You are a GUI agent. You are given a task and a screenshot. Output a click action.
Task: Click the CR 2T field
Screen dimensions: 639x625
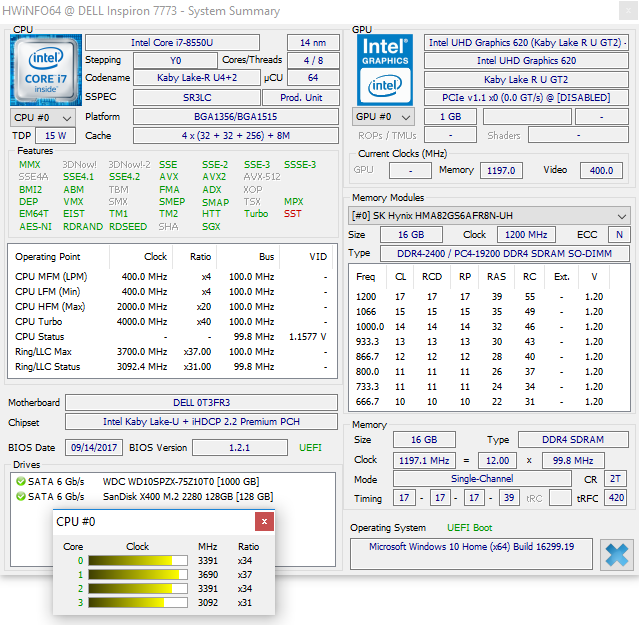click(x=615, y=479)
